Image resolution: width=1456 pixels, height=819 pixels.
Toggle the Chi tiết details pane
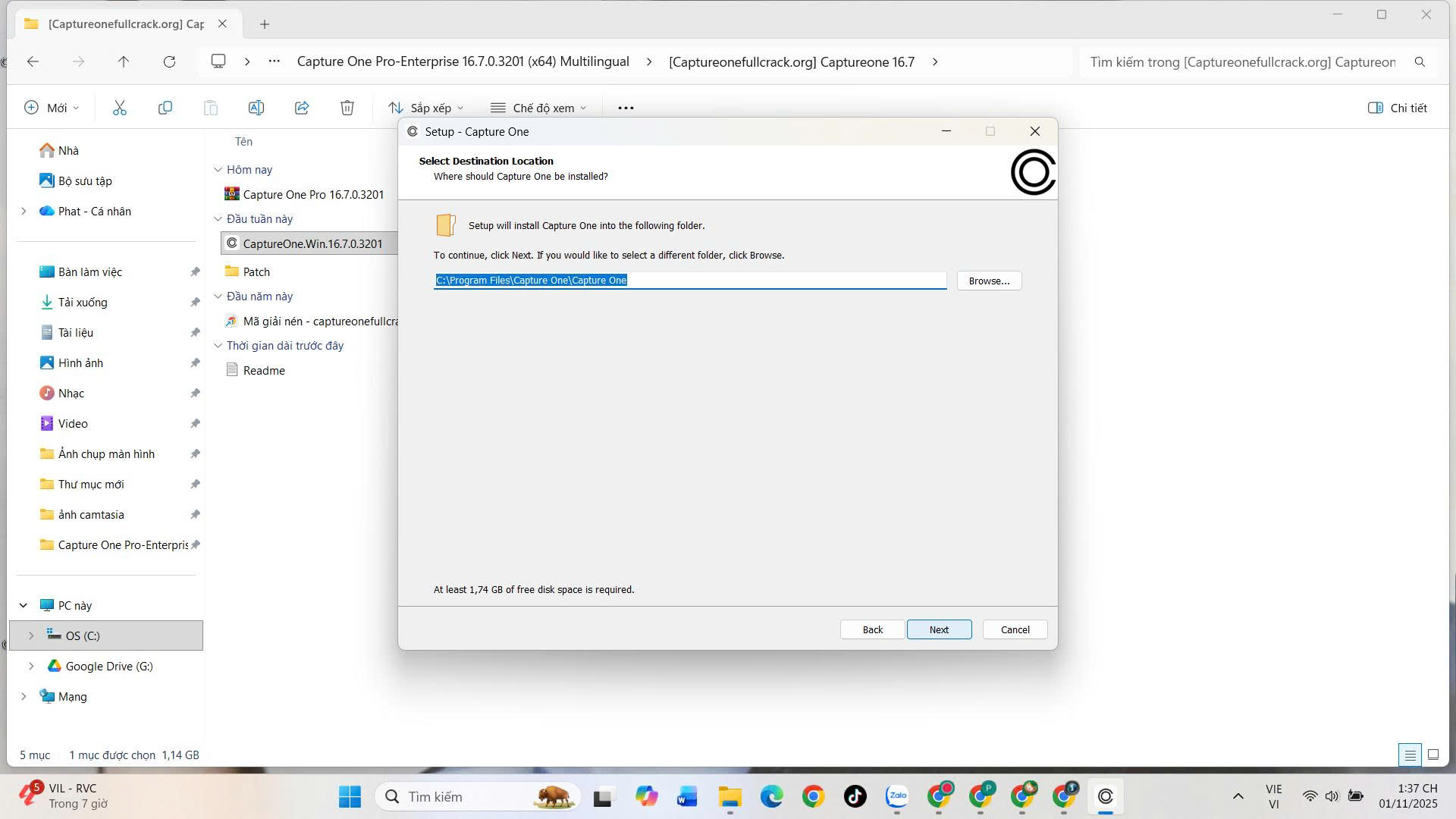click(x=1397, y=108)
